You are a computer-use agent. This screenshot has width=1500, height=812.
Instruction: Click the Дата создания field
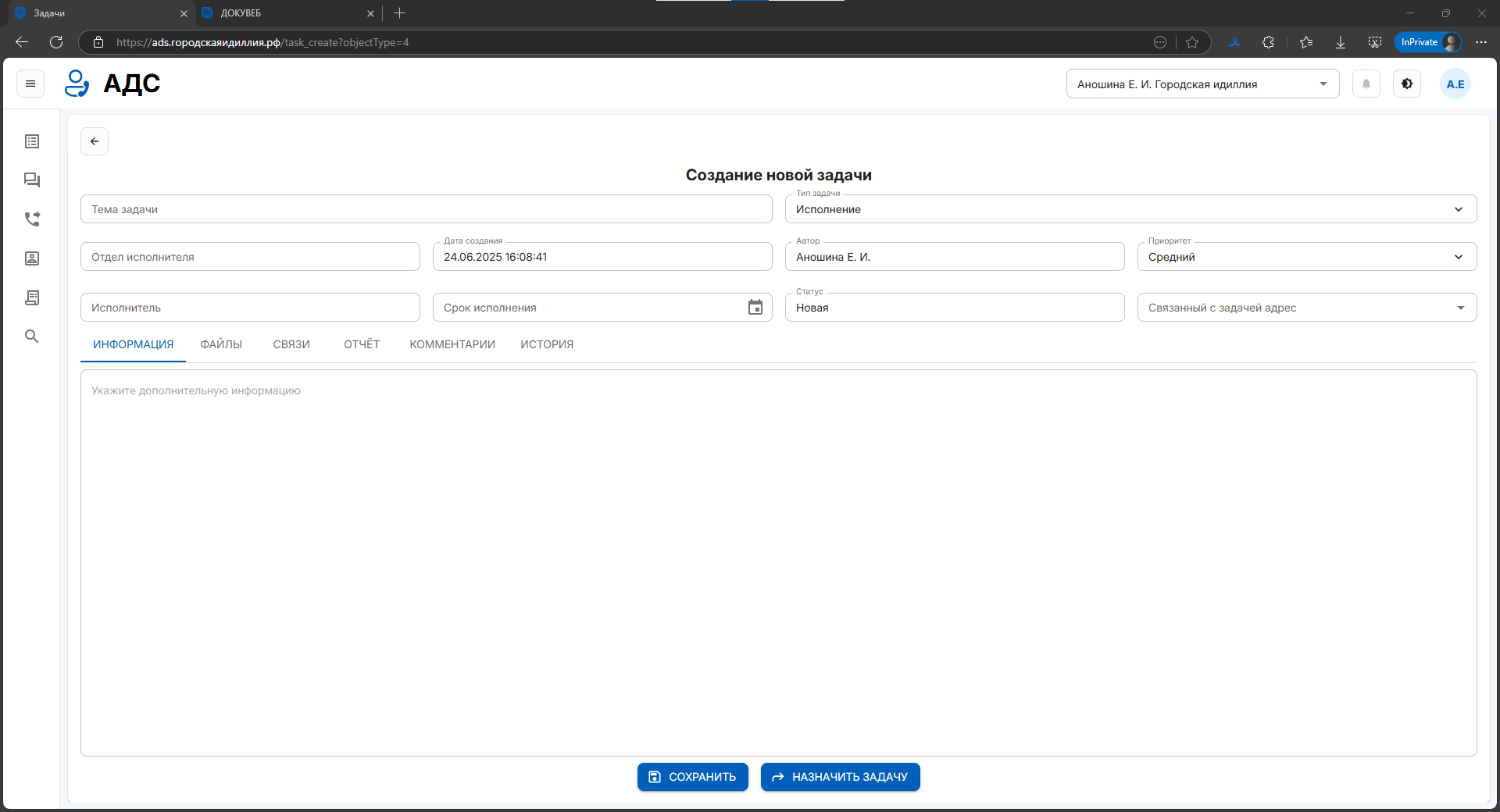[x=602, y=257]
